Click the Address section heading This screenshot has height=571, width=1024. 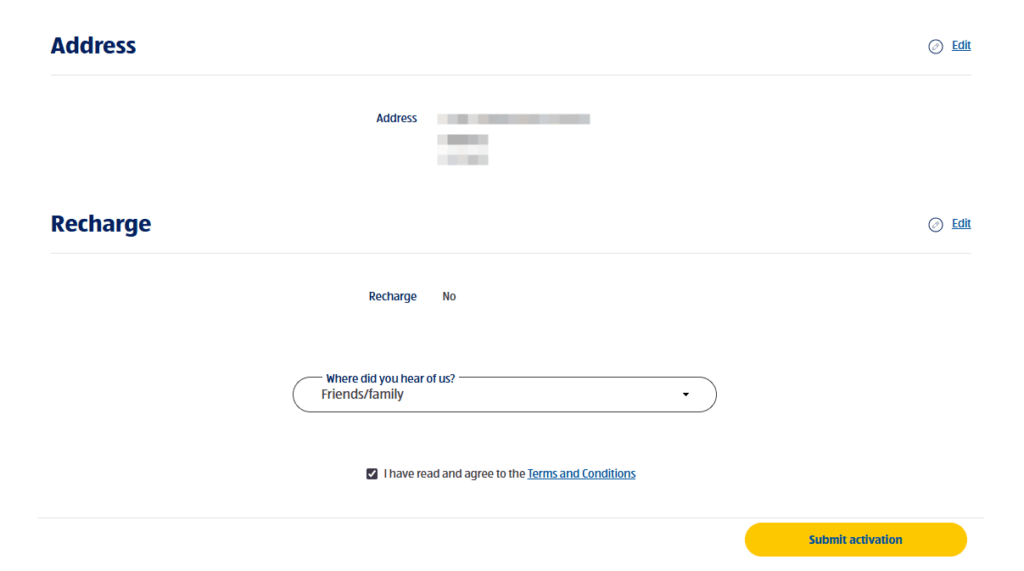pos(93,46)
